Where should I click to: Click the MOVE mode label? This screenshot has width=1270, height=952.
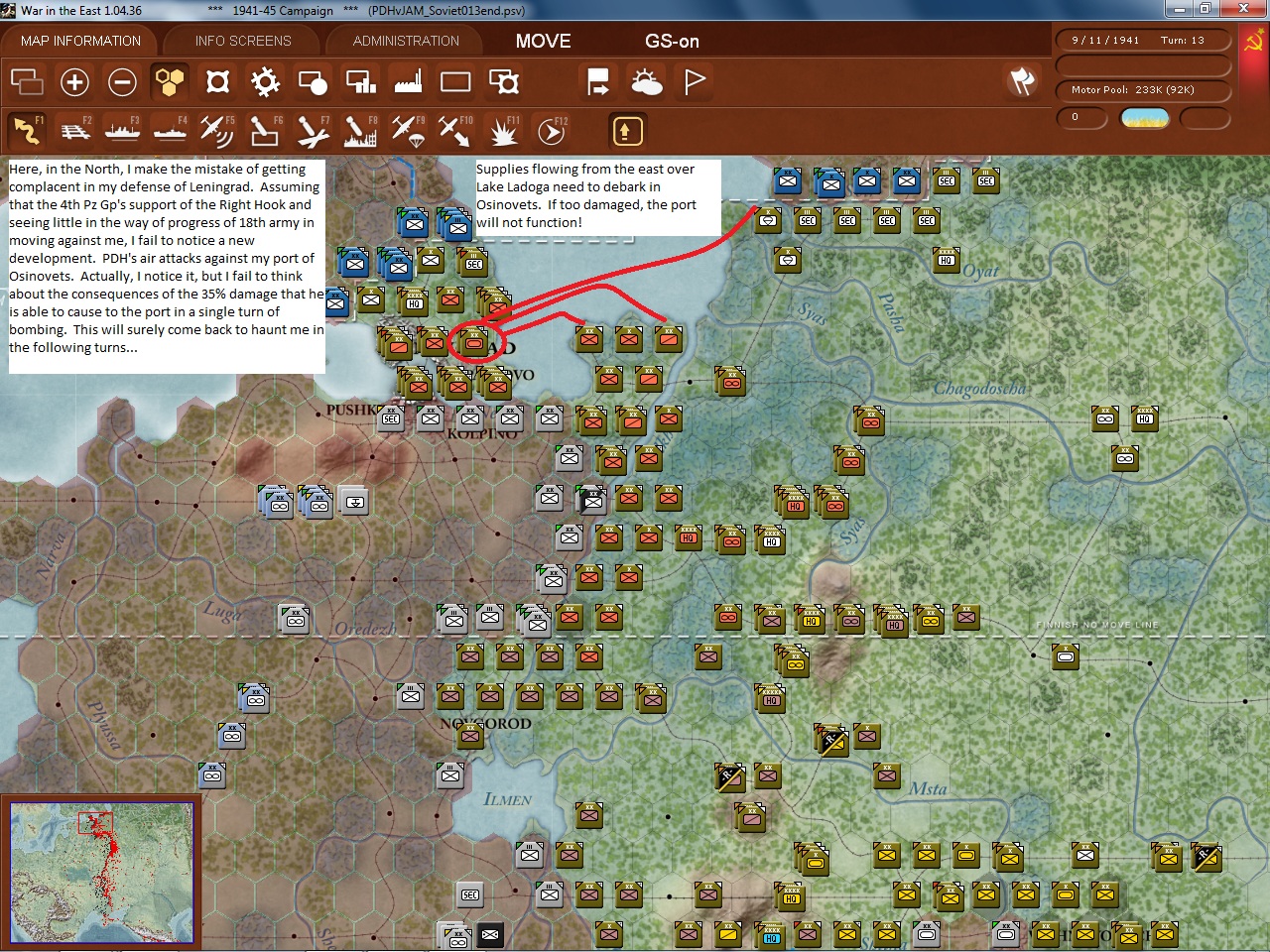pyautogui.click(x=543, y=41)
